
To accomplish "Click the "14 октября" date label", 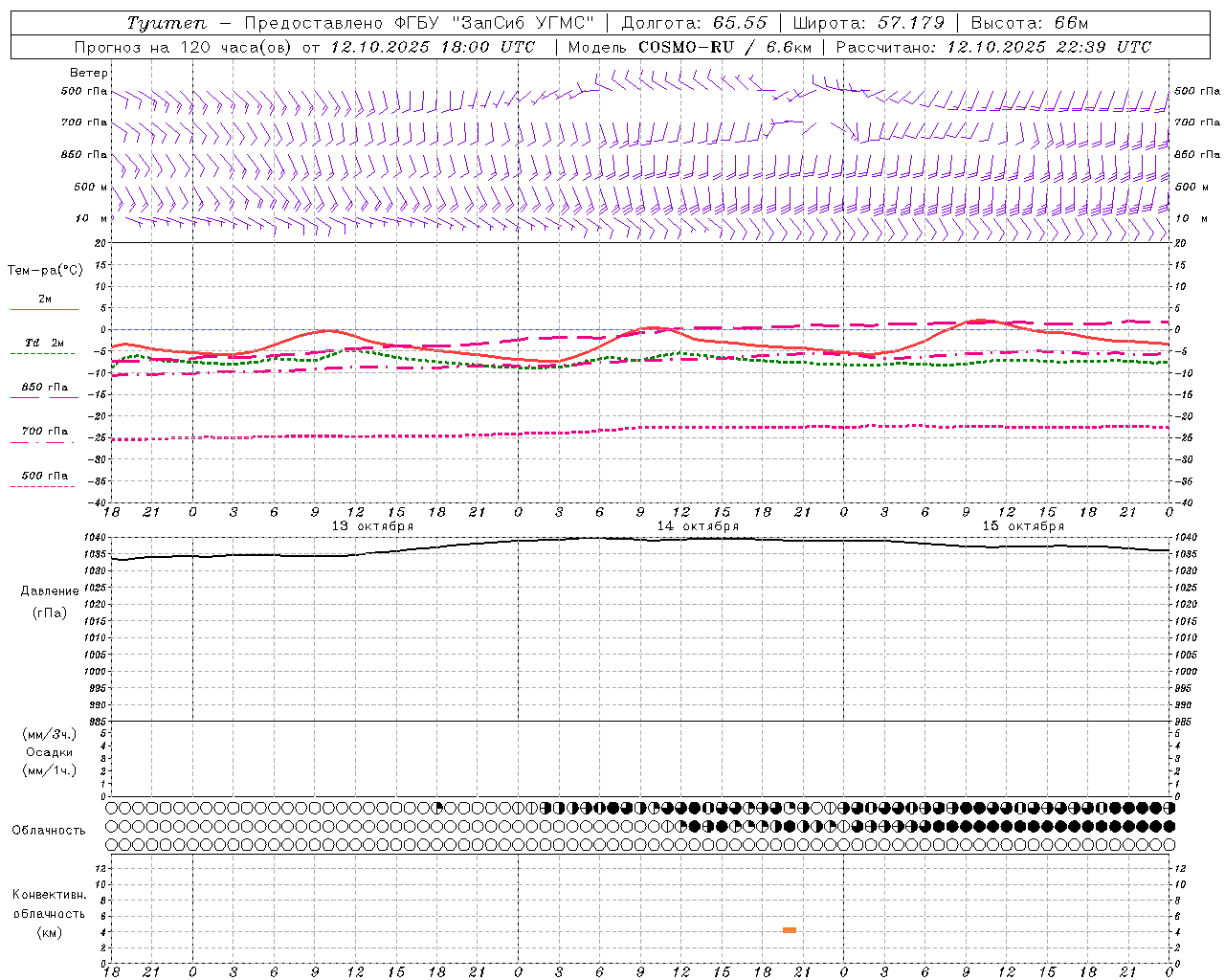I will coord(698,526).
